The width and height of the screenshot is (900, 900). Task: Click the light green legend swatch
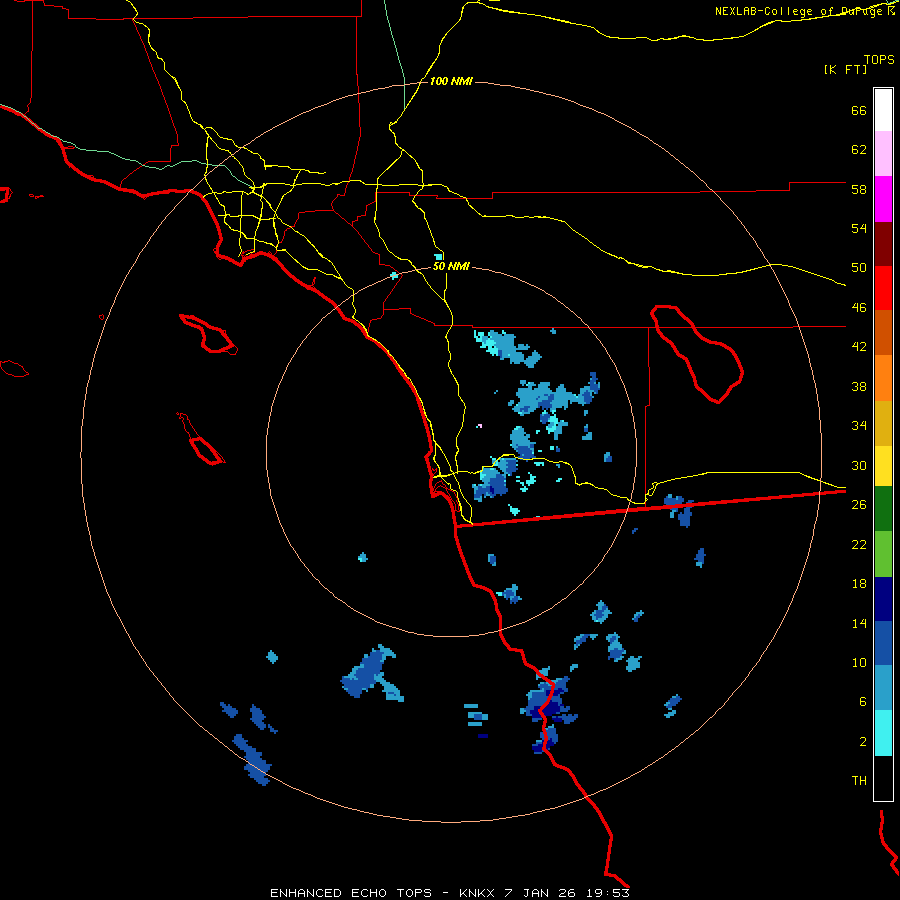pos(883,554)
